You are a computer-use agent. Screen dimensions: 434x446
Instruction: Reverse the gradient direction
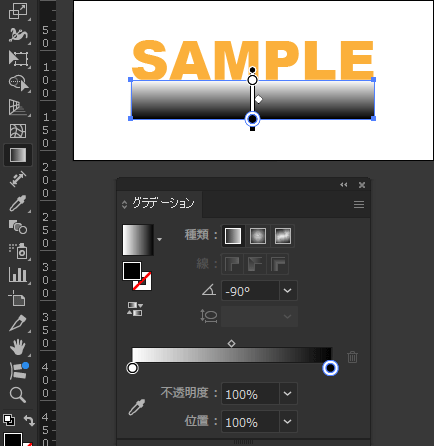coord(135,309)
